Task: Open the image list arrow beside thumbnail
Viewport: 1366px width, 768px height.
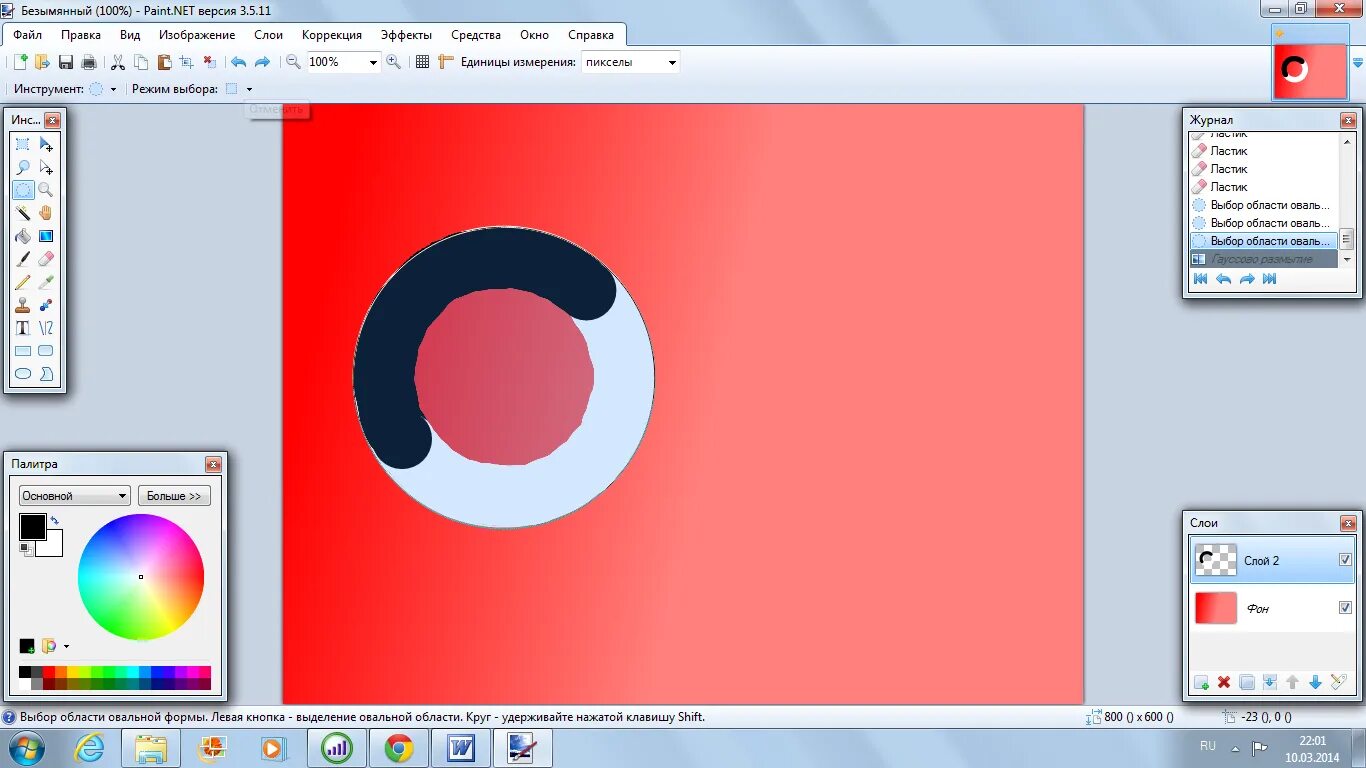Action: click(x=1357, y=64)
